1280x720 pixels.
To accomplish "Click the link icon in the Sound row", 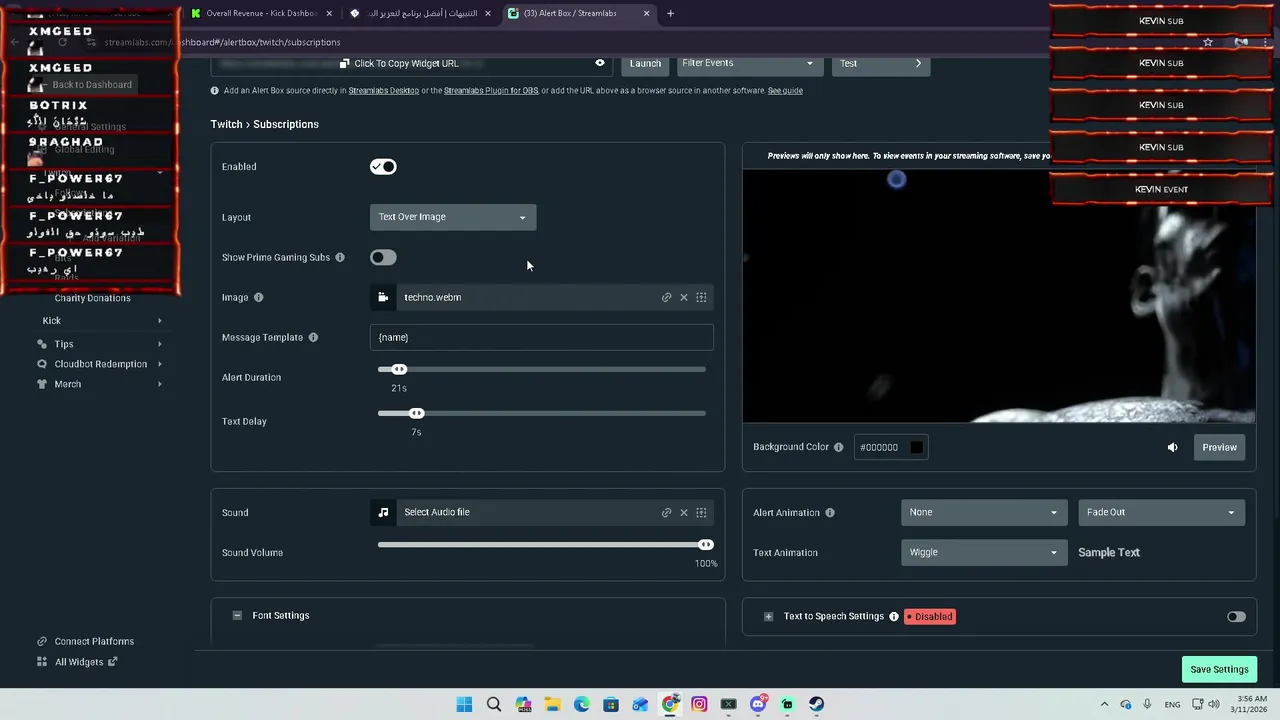I will point(666,512).
